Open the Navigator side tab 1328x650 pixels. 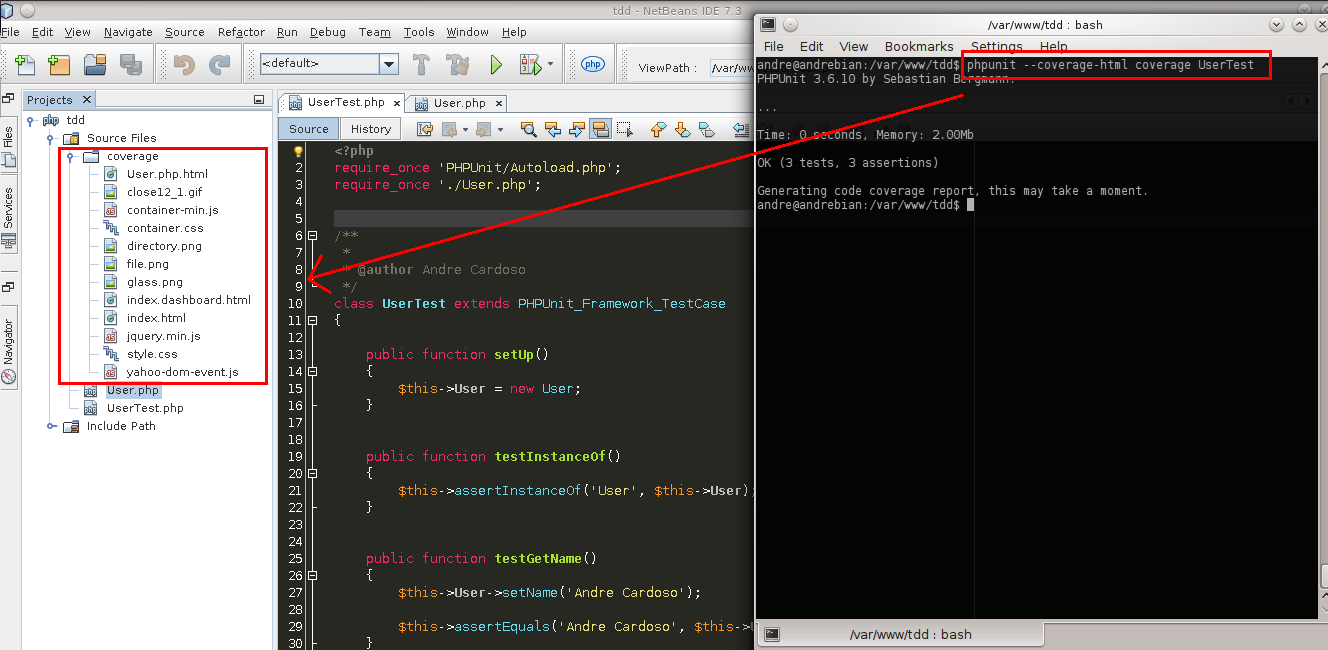point(8,350)
